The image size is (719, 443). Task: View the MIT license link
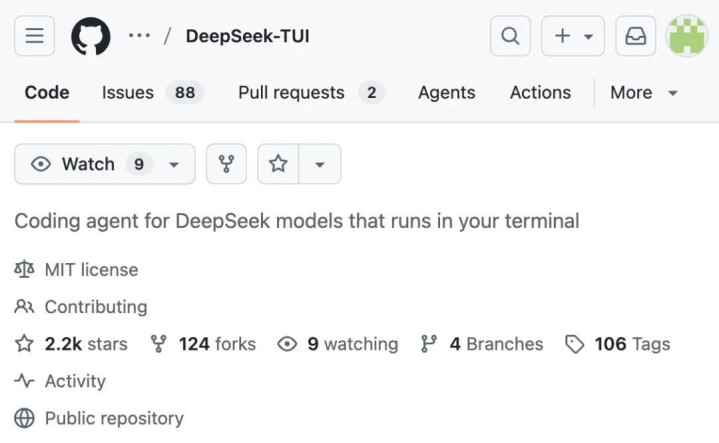click(x=91, y=270)
